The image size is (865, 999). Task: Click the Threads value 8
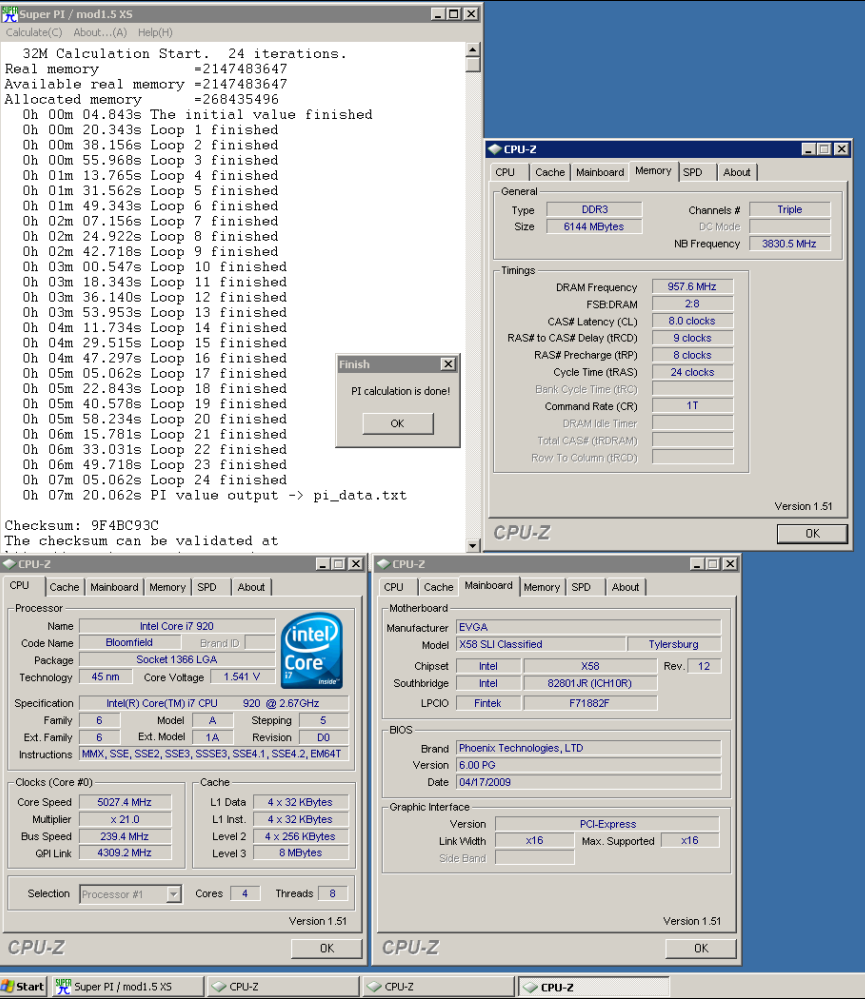point(332,894)
